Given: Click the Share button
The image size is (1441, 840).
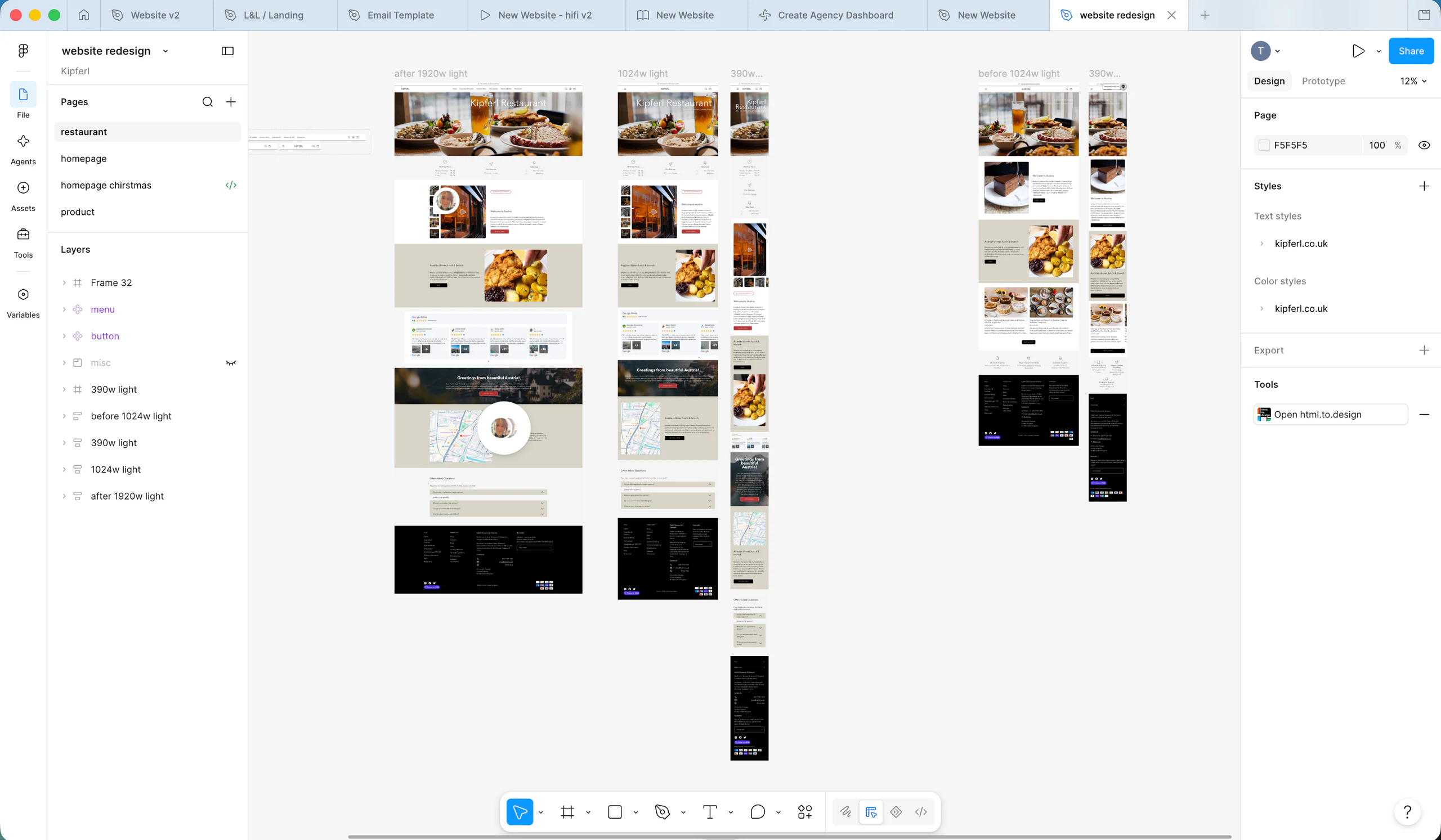Looking at the screenshot, I should [x=1411, y=51].
